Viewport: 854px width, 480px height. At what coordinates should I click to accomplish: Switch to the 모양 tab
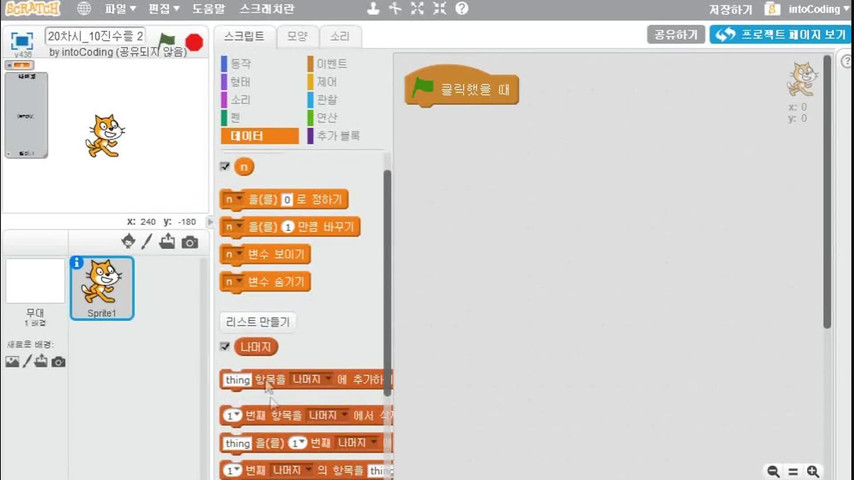(x=297, y=36)
